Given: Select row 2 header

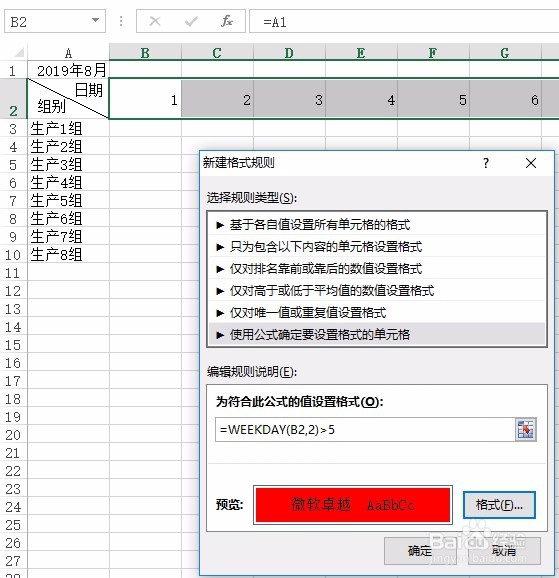Looking at the screenshot, I should coord(13,98).
